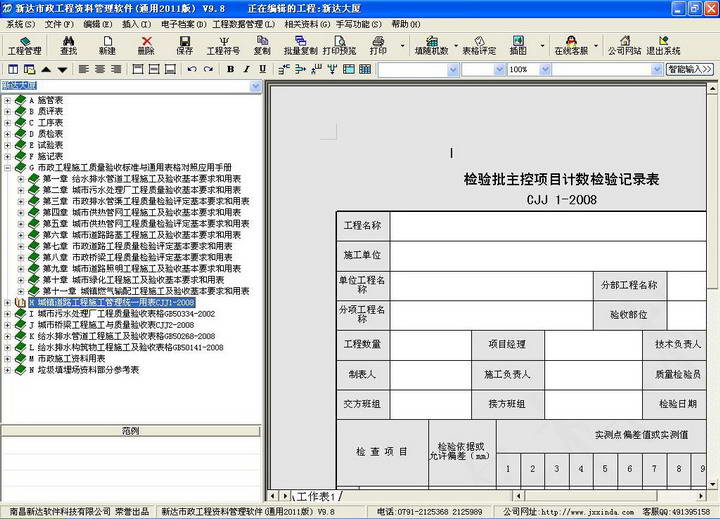Screen dimensions: 720x519
Task: Click the 工程名称 input cell in the form
Action: click(x=548, y=226)
